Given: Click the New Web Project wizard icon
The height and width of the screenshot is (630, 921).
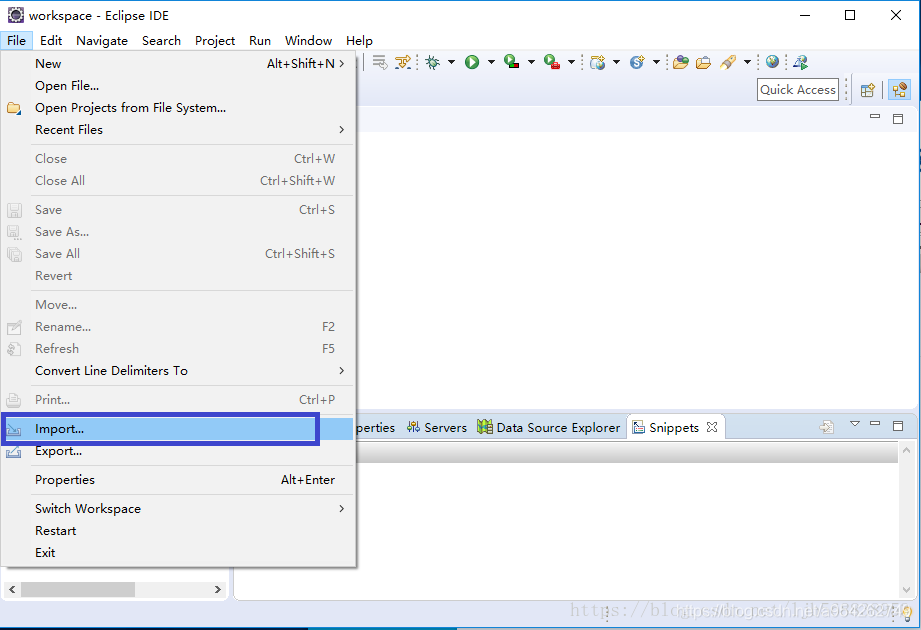Looking at the screenshot, I should (x=598, y=62).
